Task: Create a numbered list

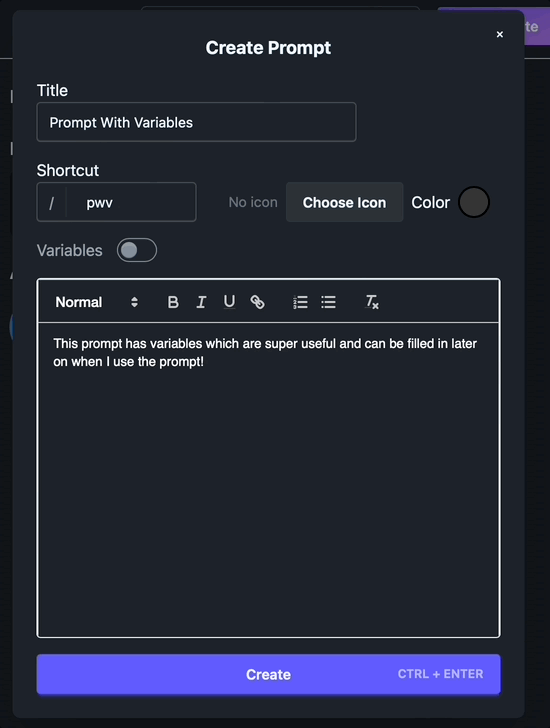Action: (300, 302)
